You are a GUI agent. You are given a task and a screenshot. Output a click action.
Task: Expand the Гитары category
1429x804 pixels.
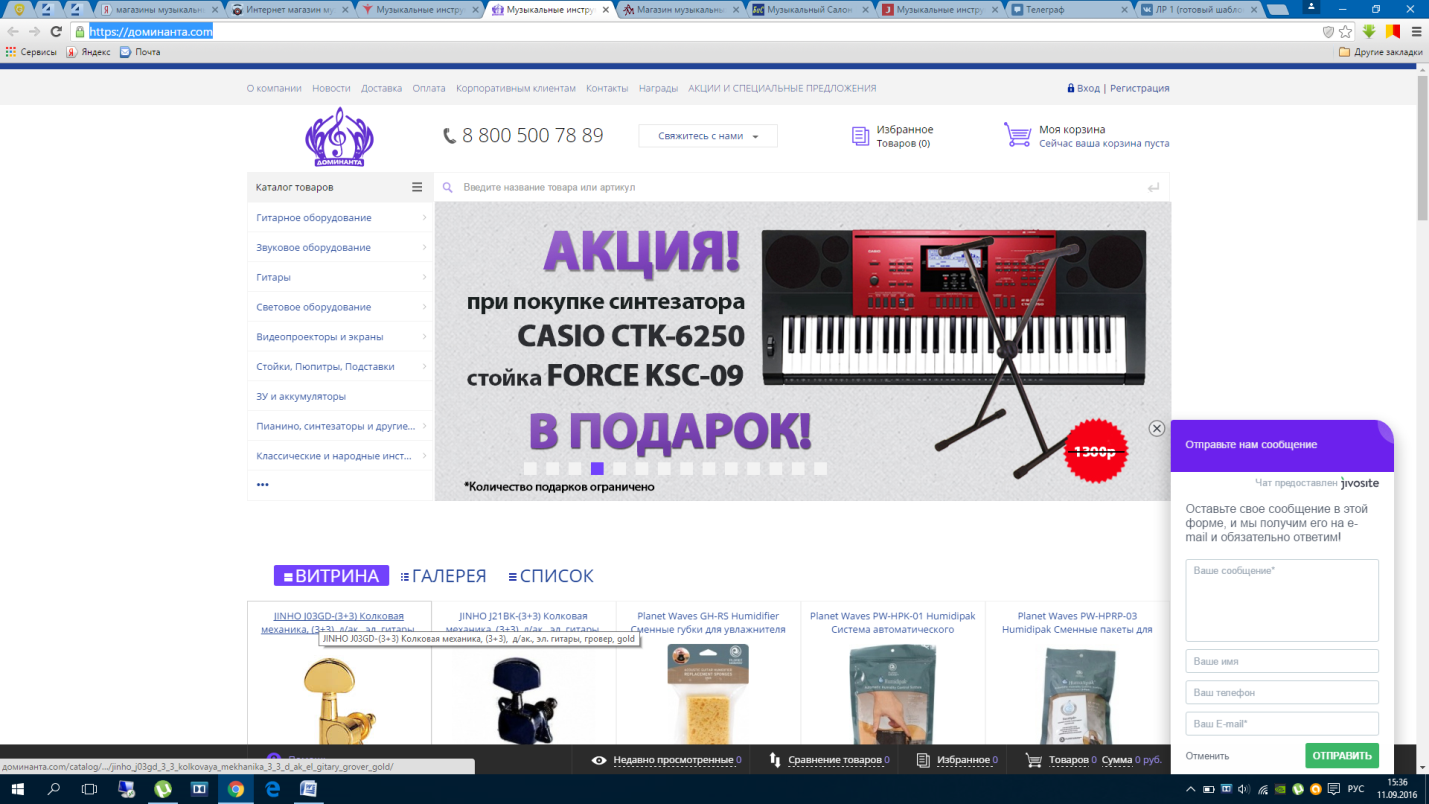click(x=340, y=277)
